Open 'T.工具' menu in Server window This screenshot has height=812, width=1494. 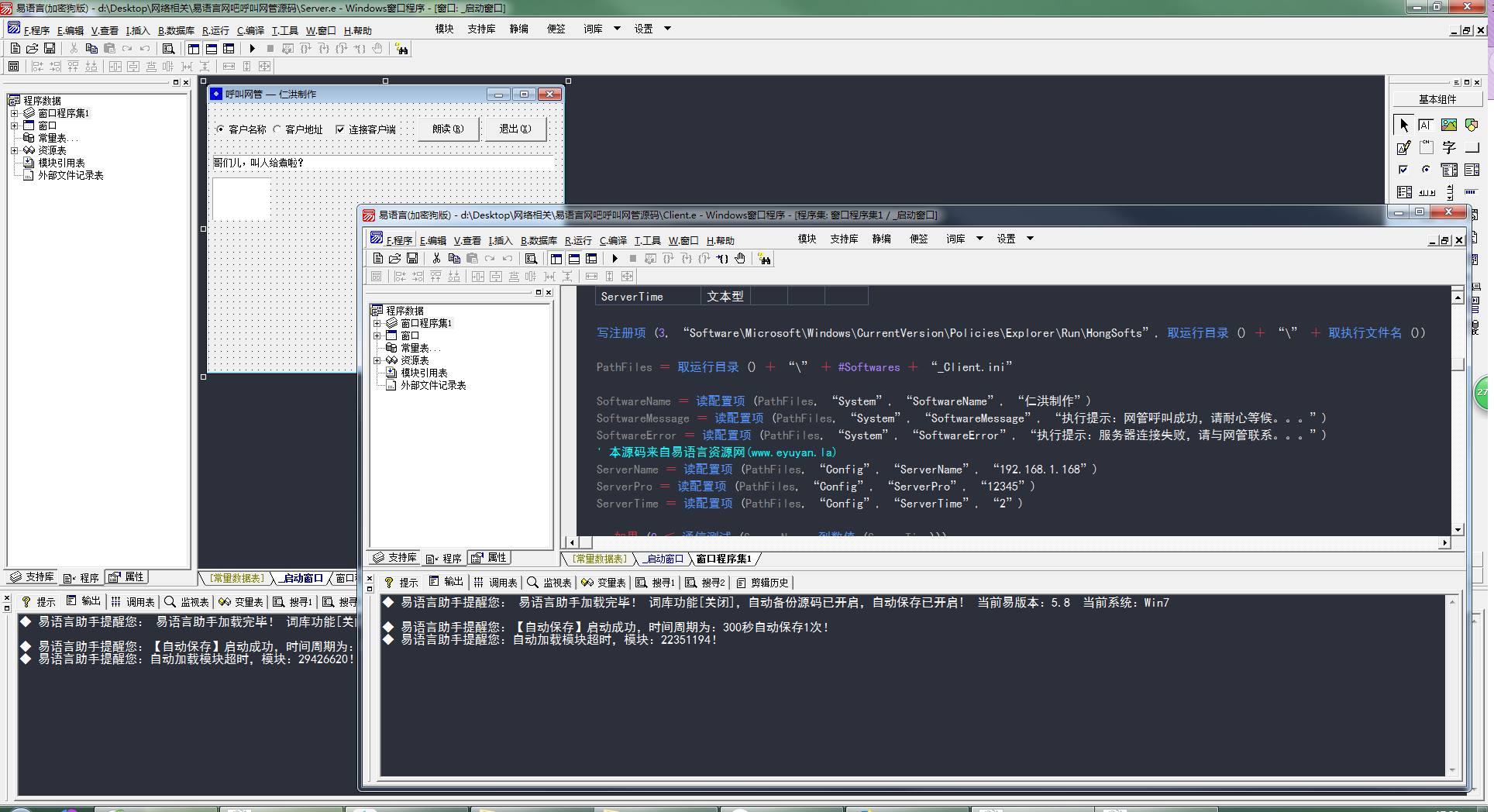tap(284, 31)
